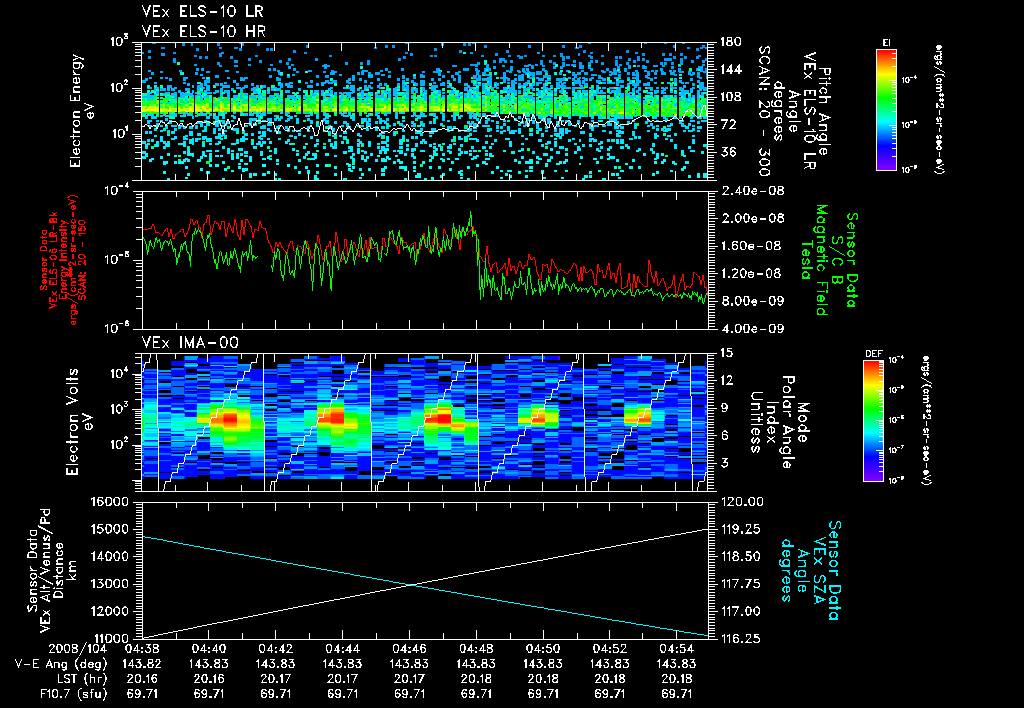The width and height of the screenshot is (1024, 708).
Task: Click the green 'Magnetic Field Tesla' axis label
Action: 814,260
